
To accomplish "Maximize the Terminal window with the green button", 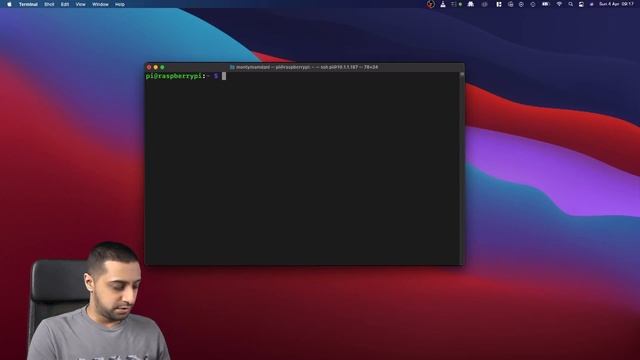I will click(162, 67).
